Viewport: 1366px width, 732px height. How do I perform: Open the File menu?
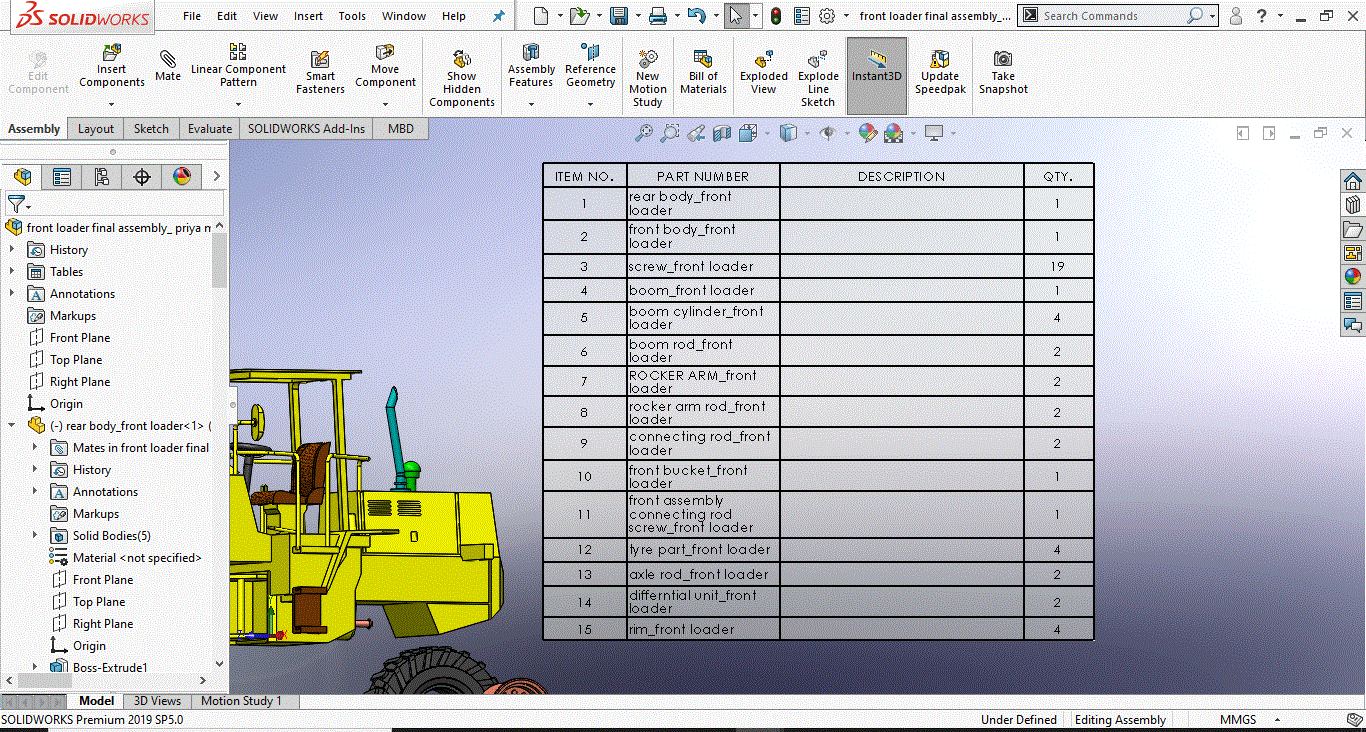192,16
